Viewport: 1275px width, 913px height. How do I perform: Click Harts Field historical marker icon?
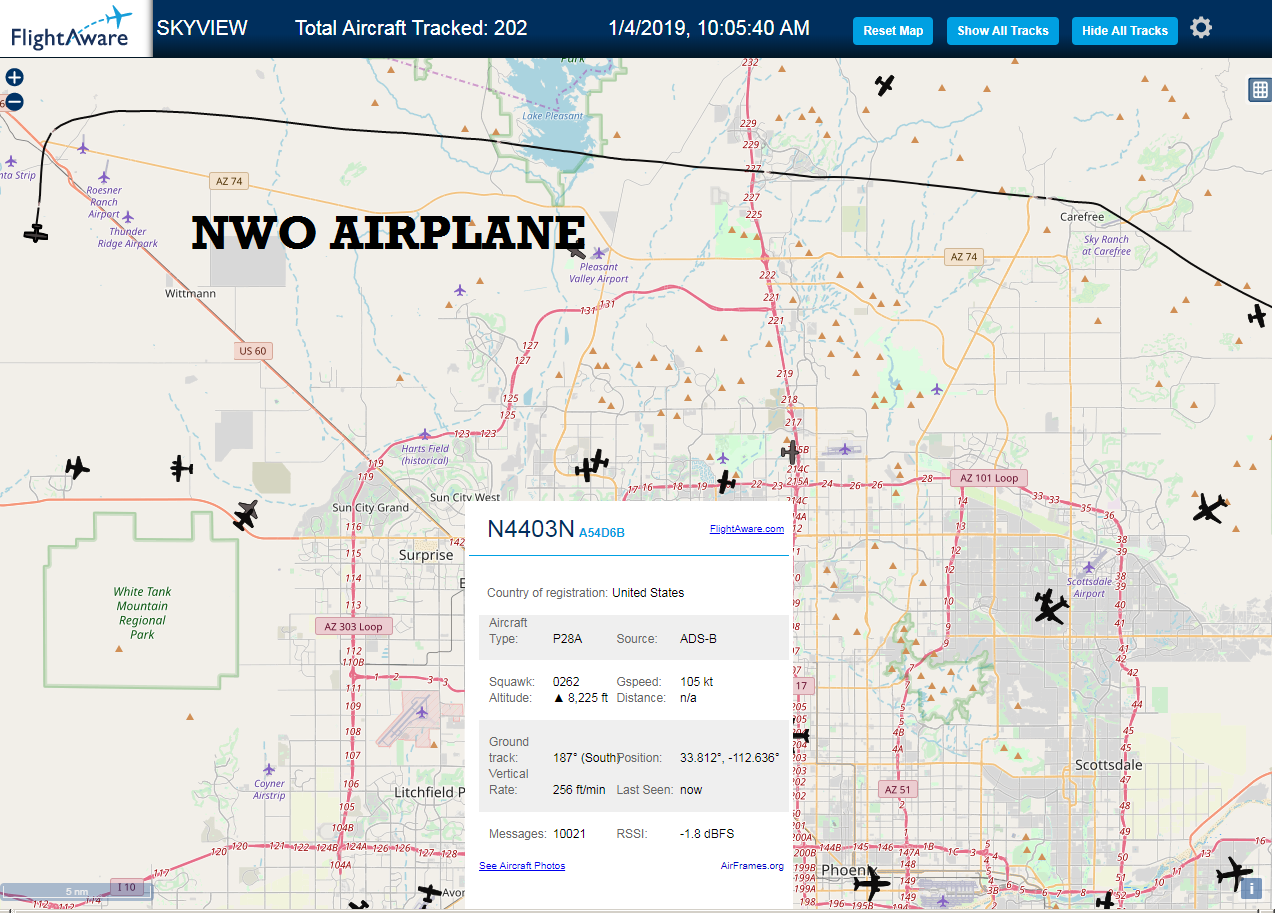(x=425, y=434)
